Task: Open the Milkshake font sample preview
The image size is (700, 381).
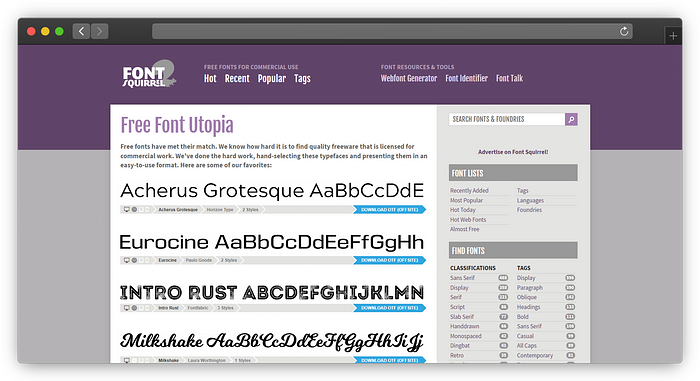Action: click(272, 341)
